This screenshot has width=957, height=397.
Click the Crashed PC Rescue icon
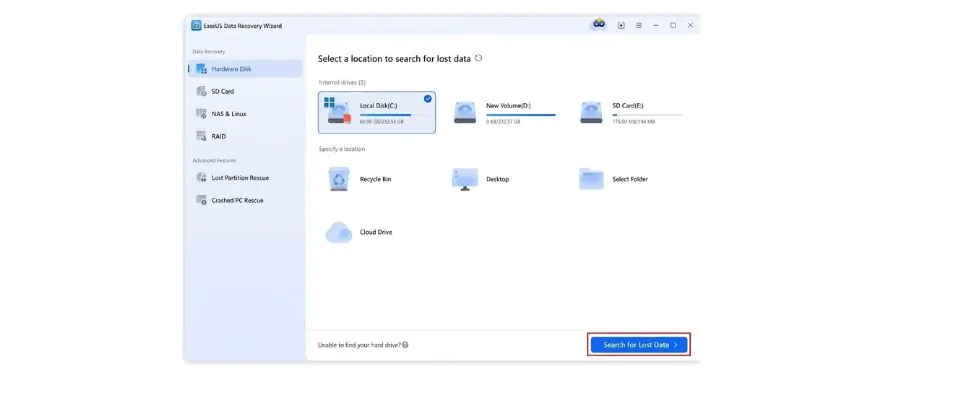pyautogui.click(x=201, y=200)
